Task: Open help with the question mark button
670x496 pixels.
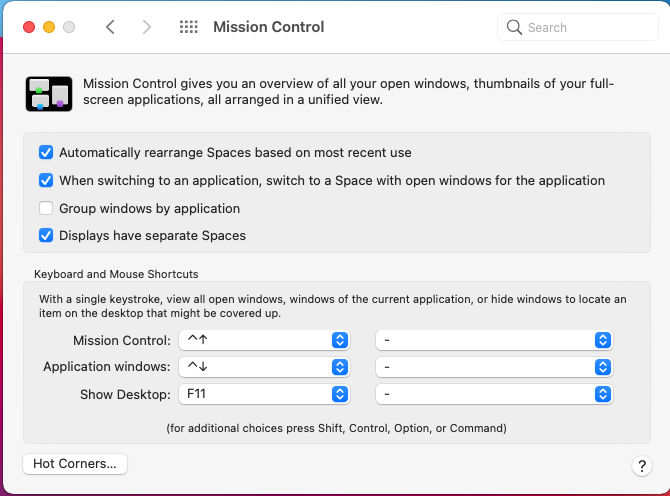Action: 642,466
